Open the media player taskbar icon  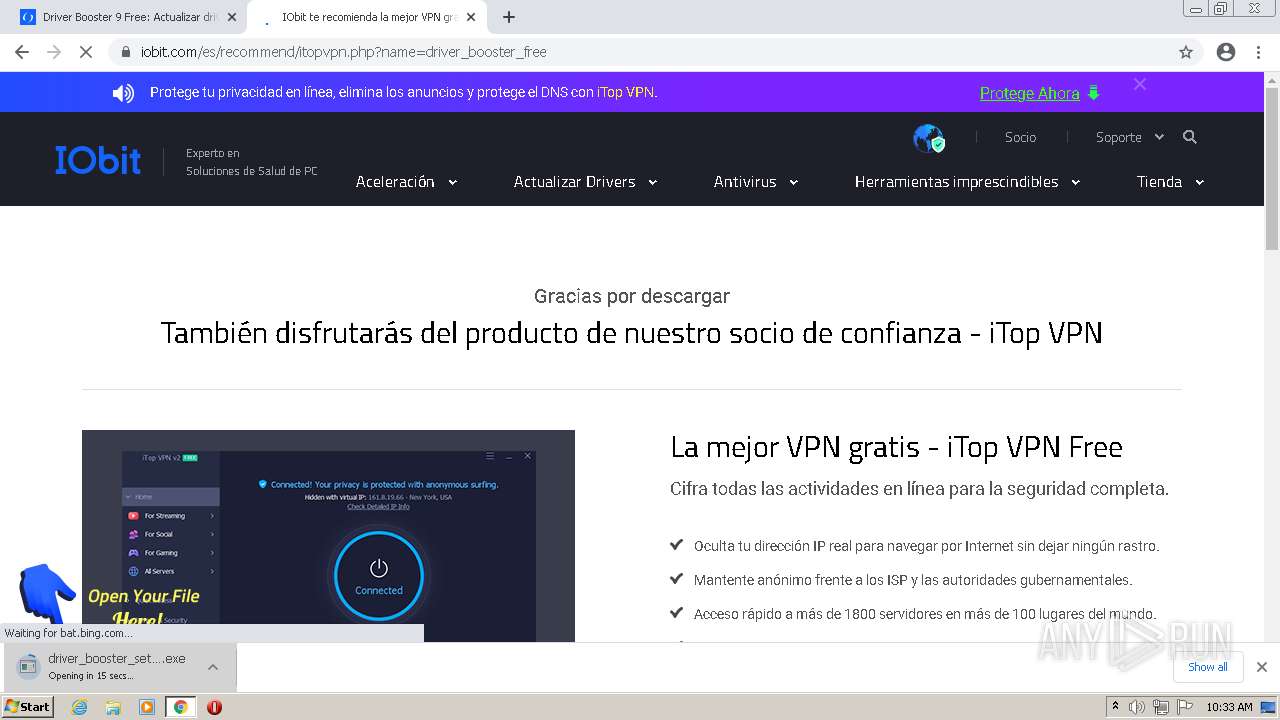[x=147, y=707]
